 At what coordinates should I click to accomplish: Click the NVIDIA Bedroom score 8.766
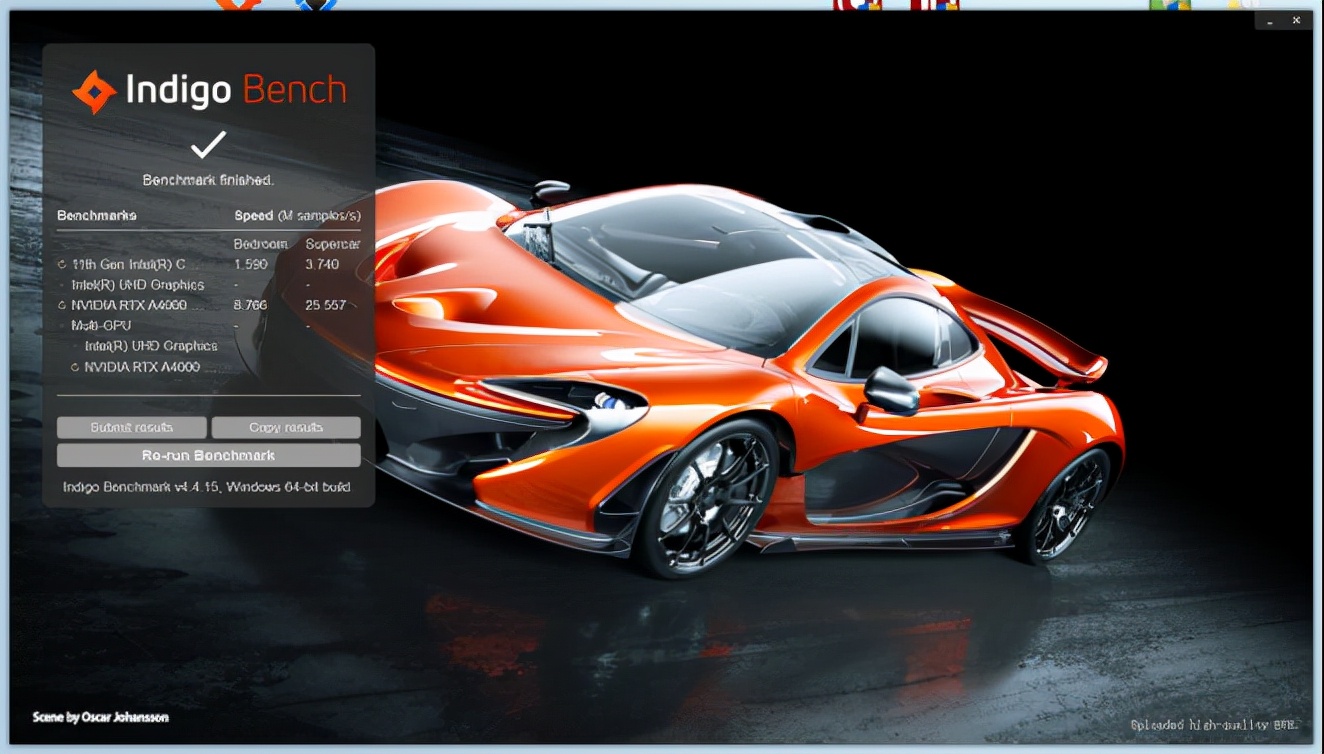pyautogui.click(x=250, y=305)
